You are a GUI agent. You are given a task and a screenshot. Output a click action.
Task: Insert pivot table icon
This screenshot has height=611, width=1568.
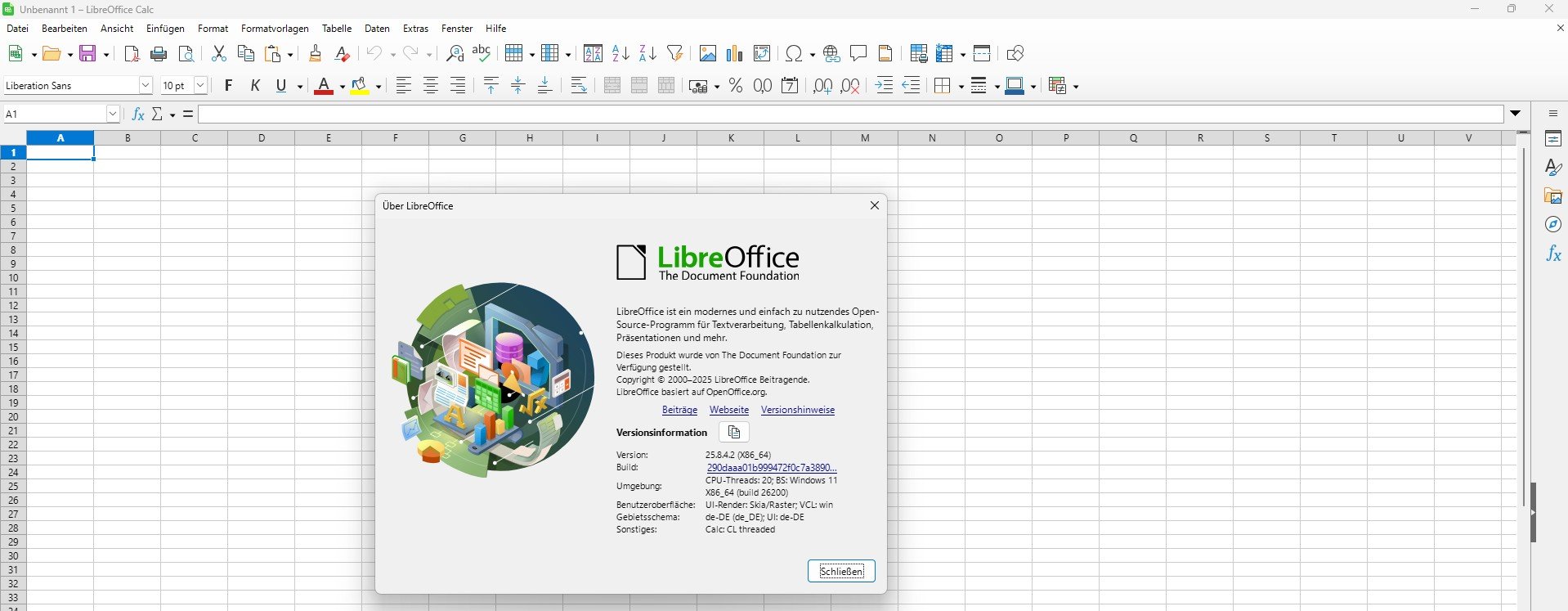pyautogui.click(x=762, y=54)
